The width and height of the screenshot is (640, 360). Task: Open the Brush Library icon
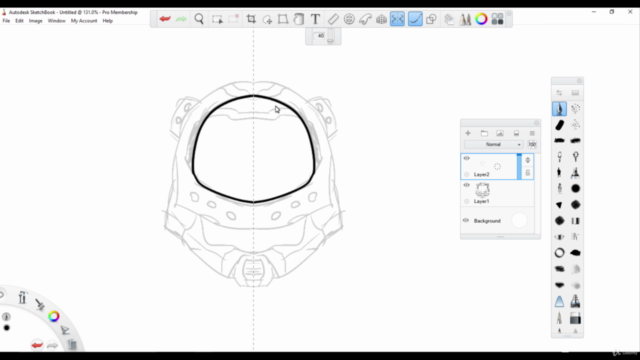pos(575,93)
